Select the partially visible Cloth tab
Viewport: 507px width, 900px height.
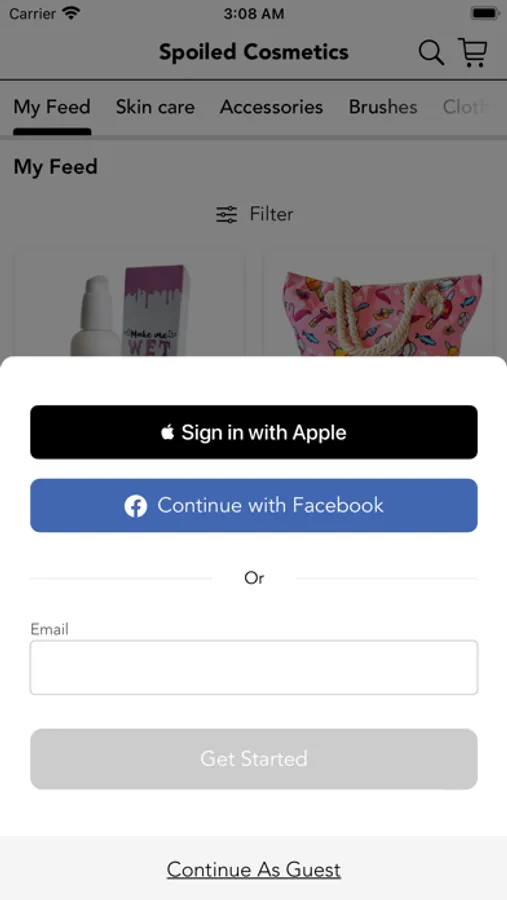[466, 107]
